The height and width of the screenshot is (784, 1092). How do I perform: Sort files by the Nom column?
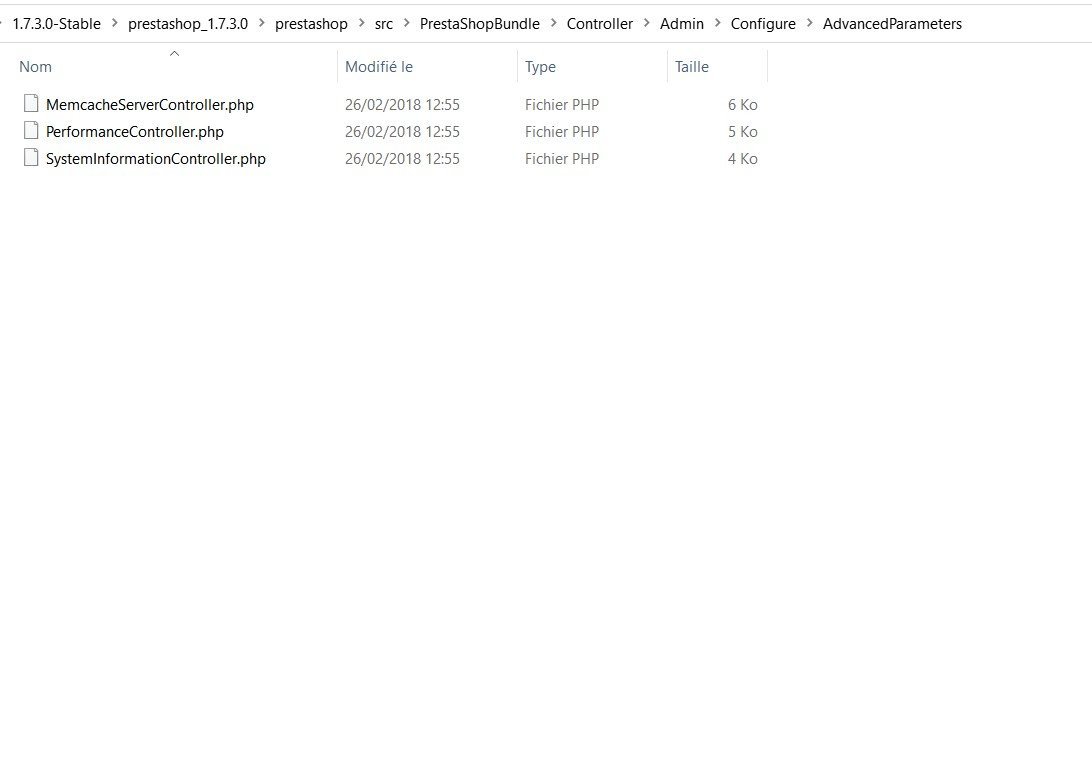pyautogui.click(x=36, y=67)
